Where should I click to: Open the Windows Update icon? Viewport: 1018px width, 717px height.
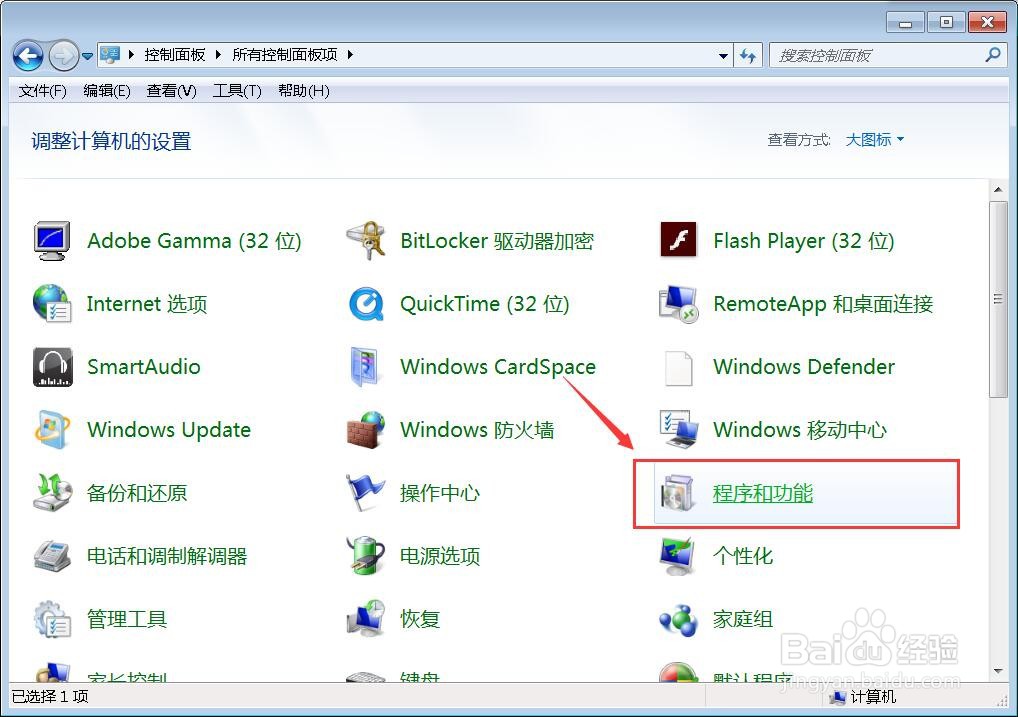pos(52,429)
